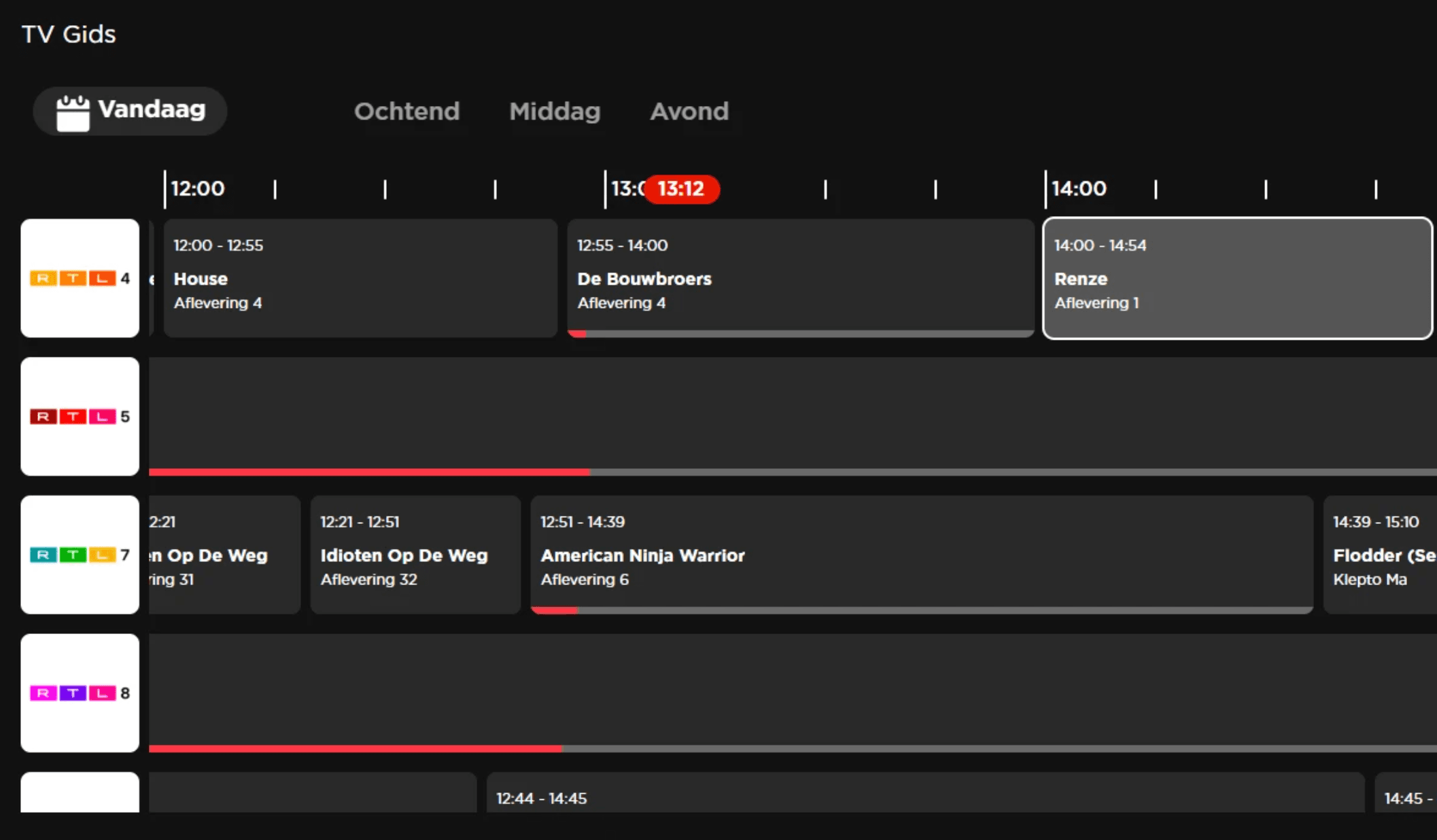Image resolution: width=1437 pixels, height=840 pixels.
Task: Click the calendar icon beside Vandaag
Action: [x=73, y=112]
